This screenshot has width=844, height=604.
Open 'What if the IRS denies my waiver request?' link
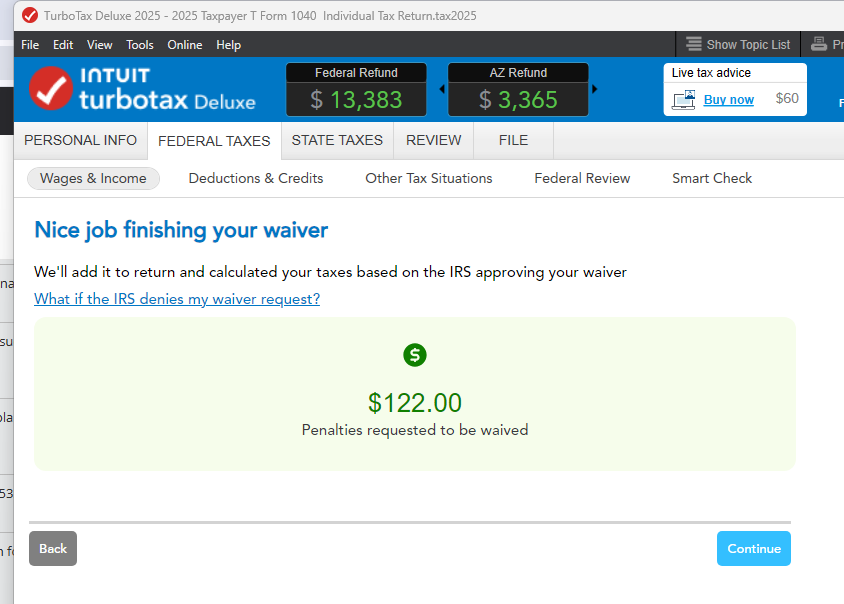177,299
